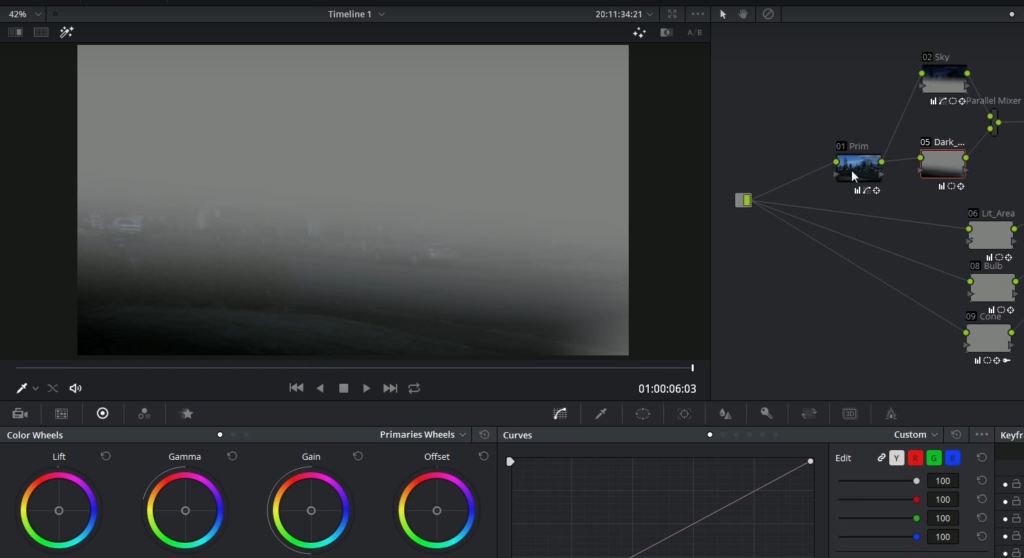
Task: Open the viewer zoom 42% dropdown
Action: pos(25,14)
